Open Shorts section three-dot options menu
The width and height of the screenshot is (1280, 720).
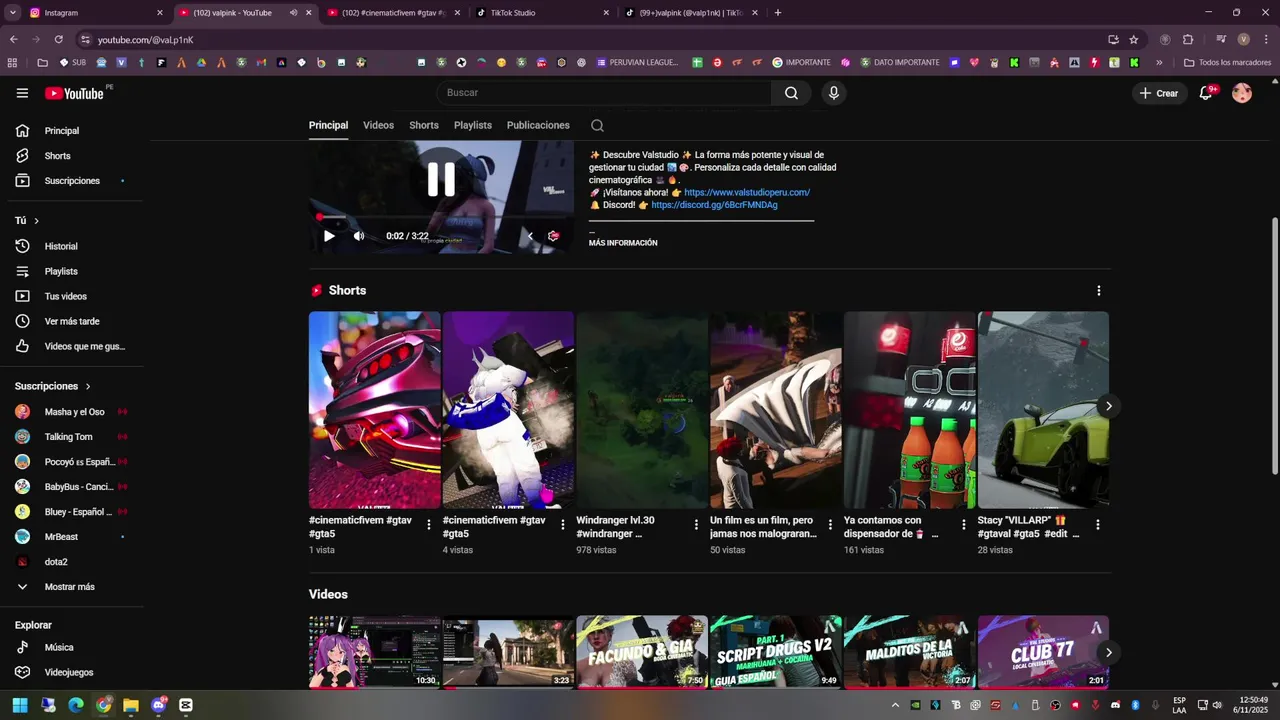click(1098, 291)
